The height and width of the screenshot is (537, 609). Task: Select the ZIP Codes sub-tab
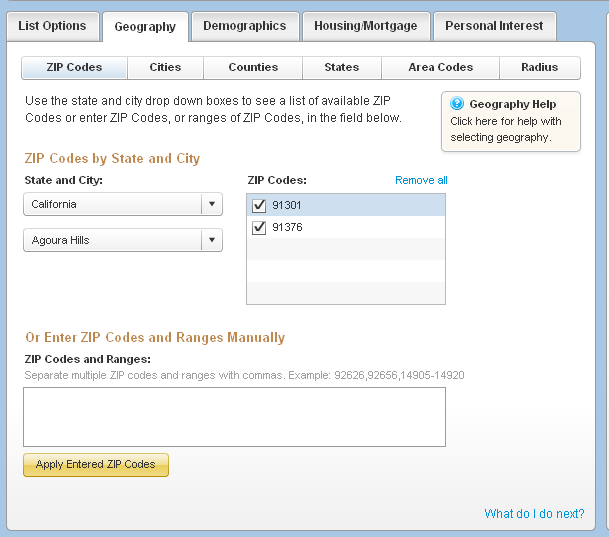pos(75,67)
